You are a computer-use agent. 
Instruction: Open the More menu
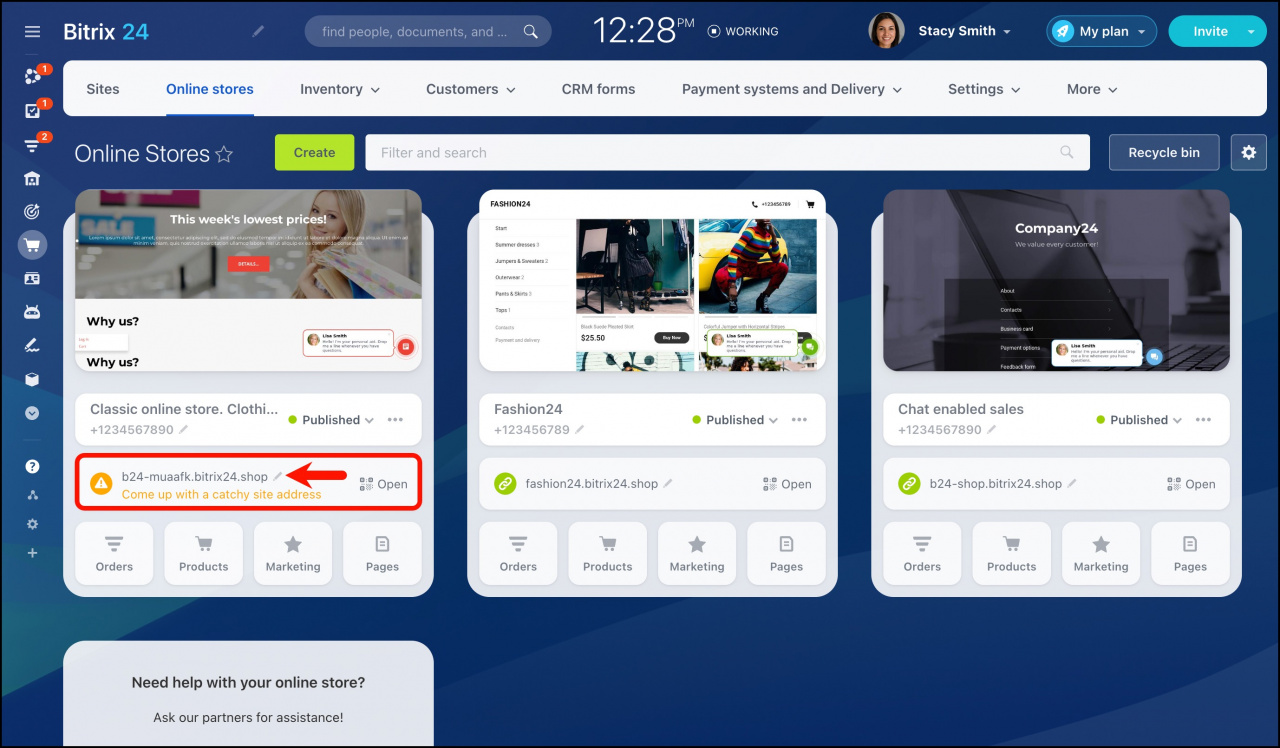pos(1092,89)
